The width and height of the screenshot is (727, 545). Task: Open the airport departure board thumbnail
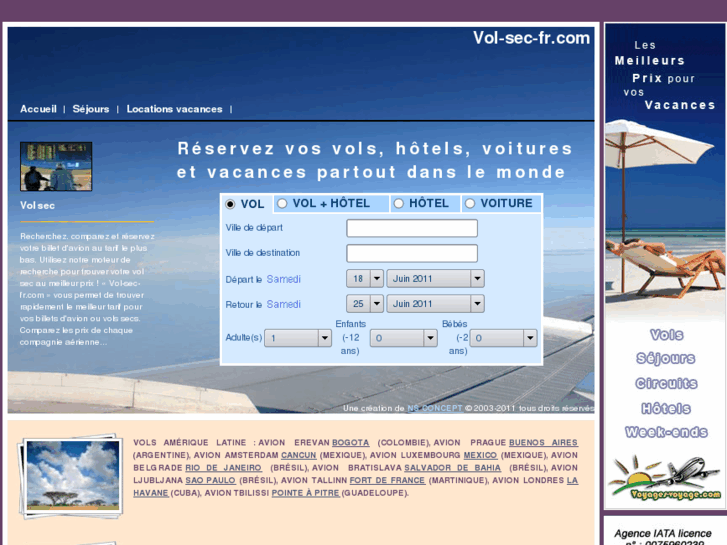[x=56, y=167]
